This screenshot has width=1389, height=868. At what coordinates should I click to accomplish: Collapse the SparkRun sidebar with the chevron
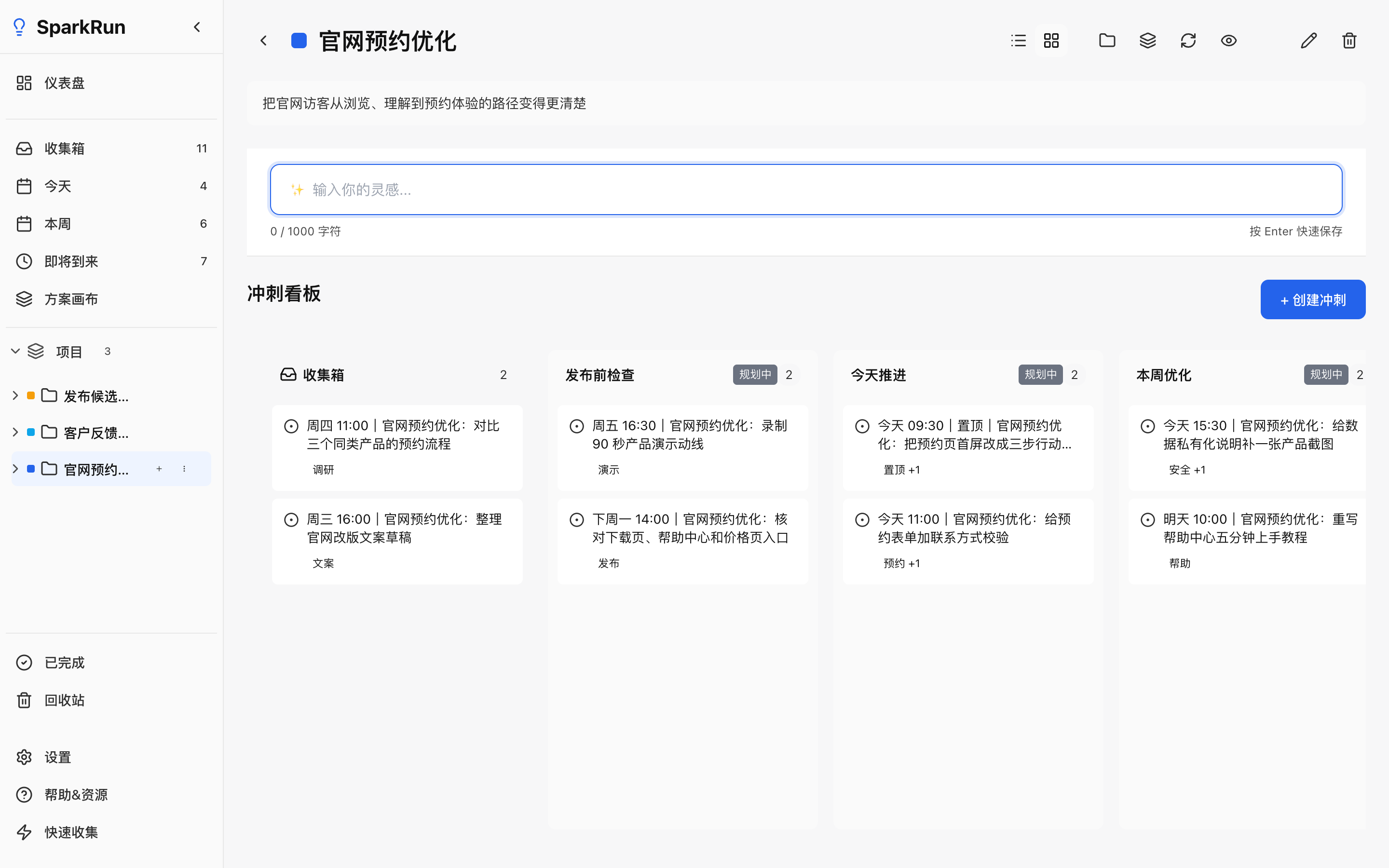197,27
